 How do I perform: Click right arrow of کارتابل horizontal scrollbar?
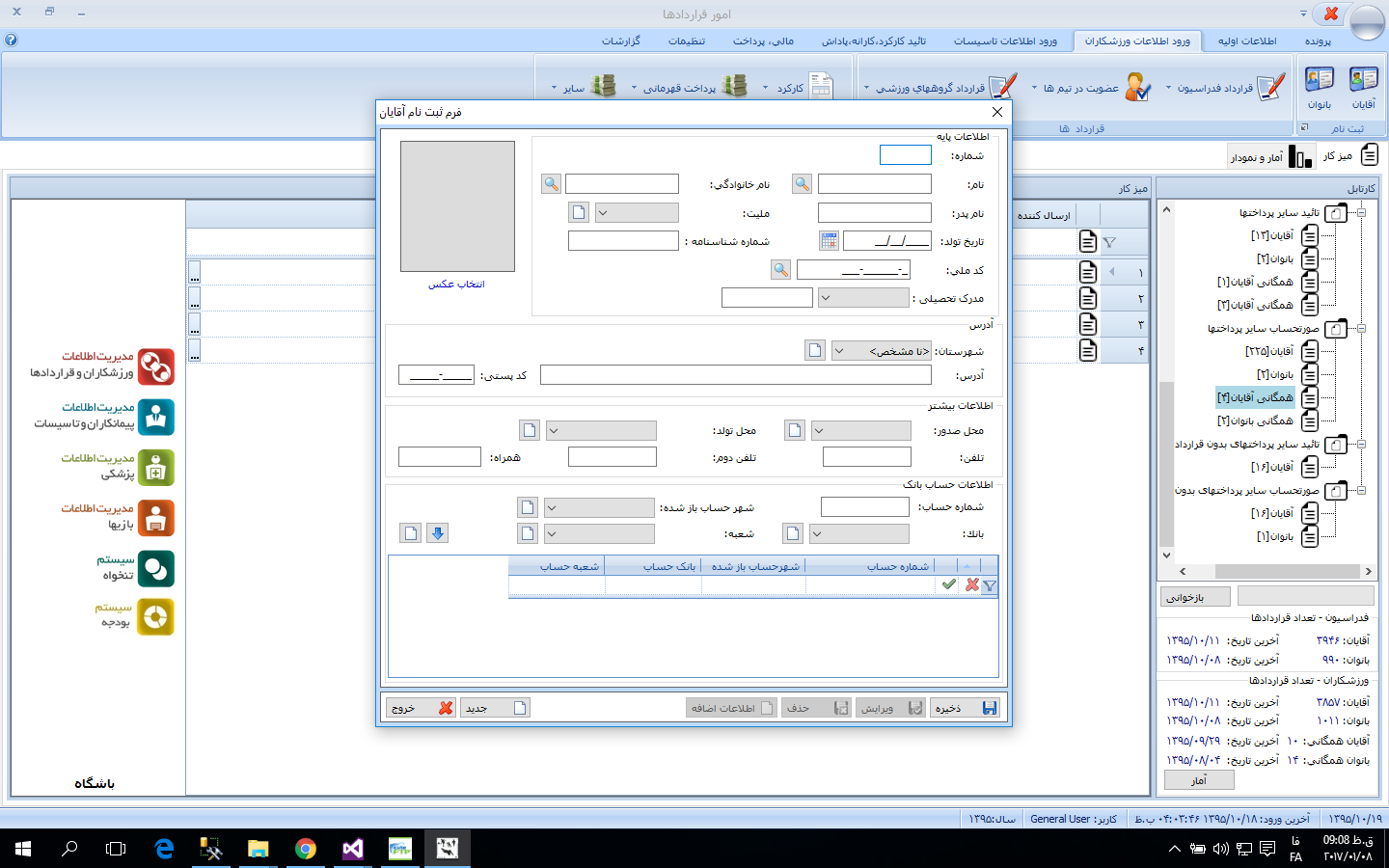click(1368, 571)
